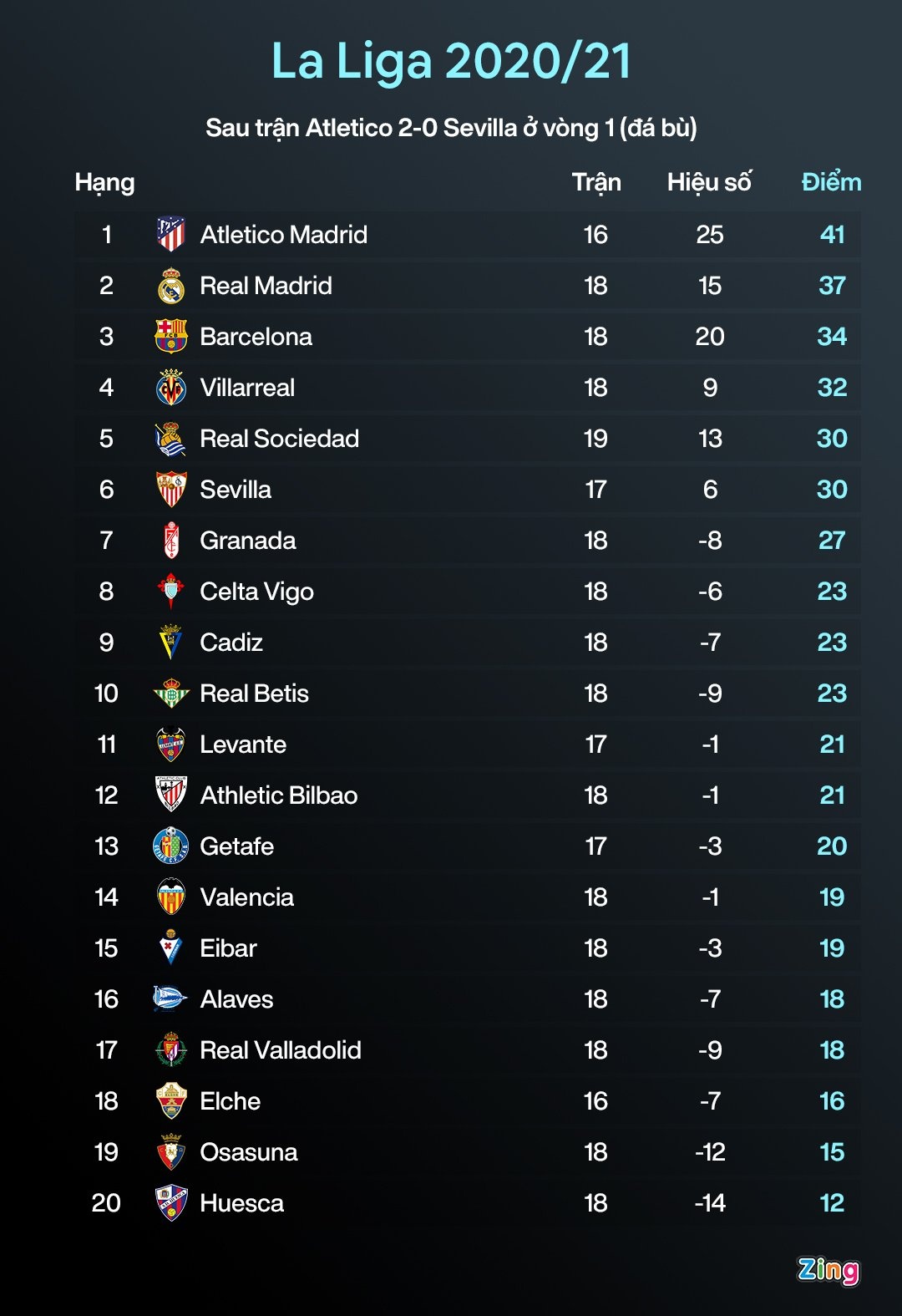Select the Barcelona club crest
This screenshot has height=1316, width=902.
171,337
